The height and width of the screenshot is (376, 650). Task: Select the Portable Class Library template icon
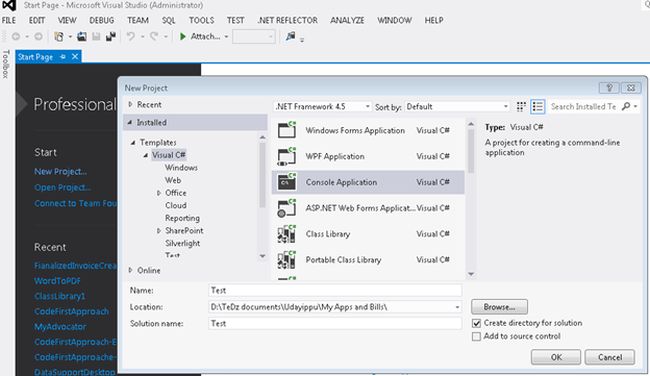[x=286, y=260]
